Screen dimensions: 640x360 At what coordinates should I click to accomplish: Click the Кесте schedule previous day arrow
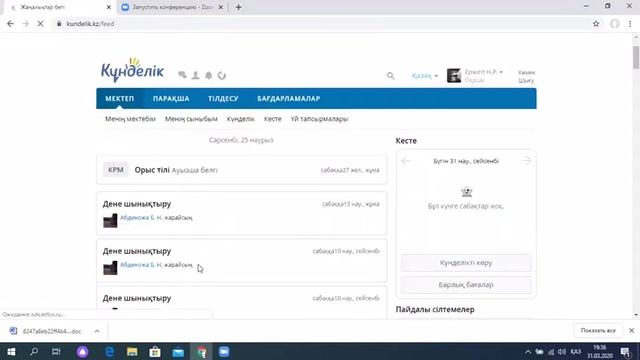click(406, 161)
